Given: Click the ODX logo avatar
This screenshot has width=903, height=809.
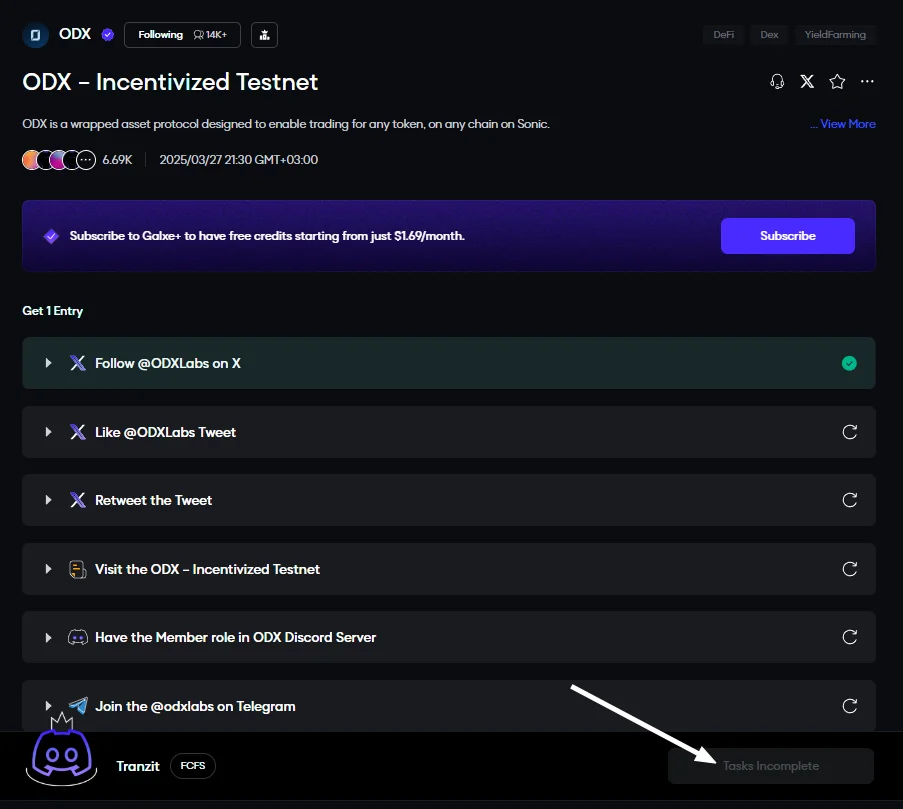Looking at the screenshot, I should point(35,35).
